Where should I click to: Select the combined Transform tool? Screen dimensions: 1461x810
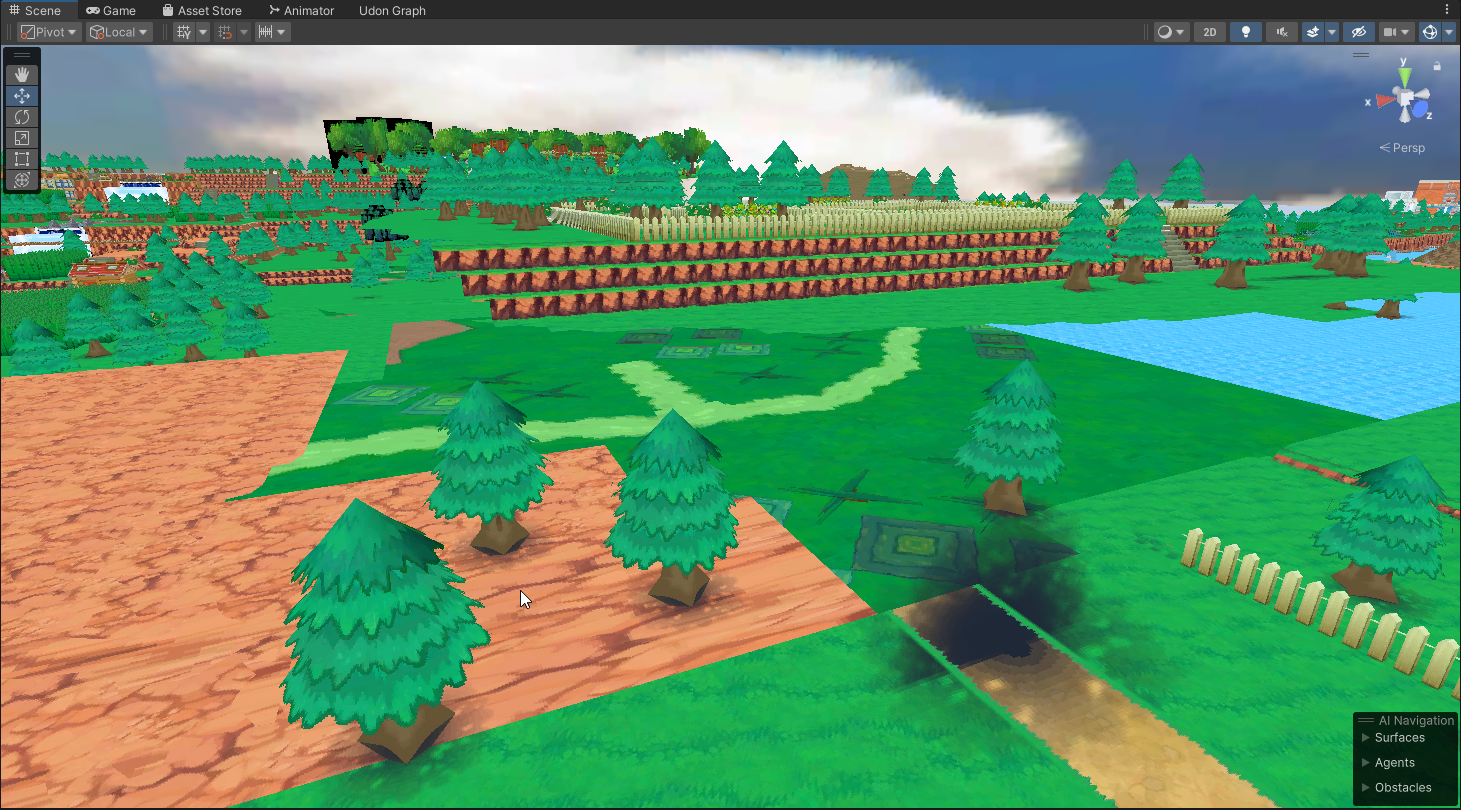tap(22, 180)
